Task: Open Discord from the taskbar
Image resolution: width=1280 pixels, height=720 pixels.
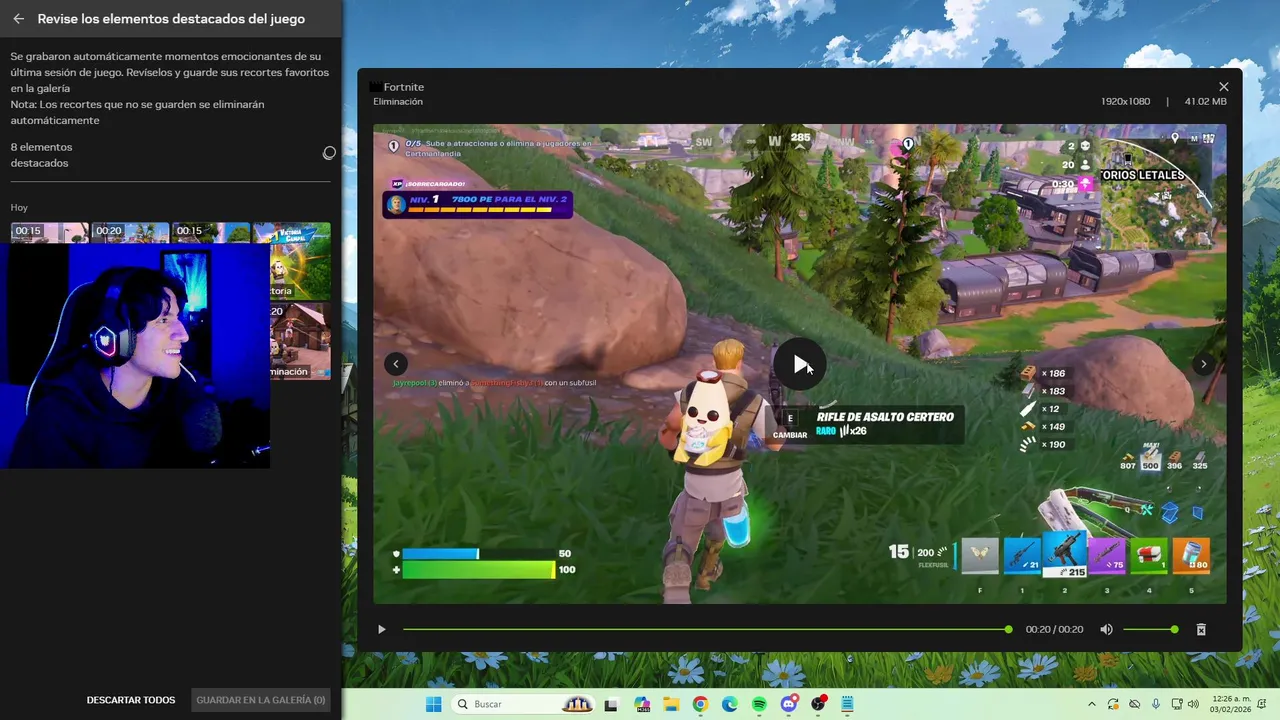Action: [x=789, y=704]
